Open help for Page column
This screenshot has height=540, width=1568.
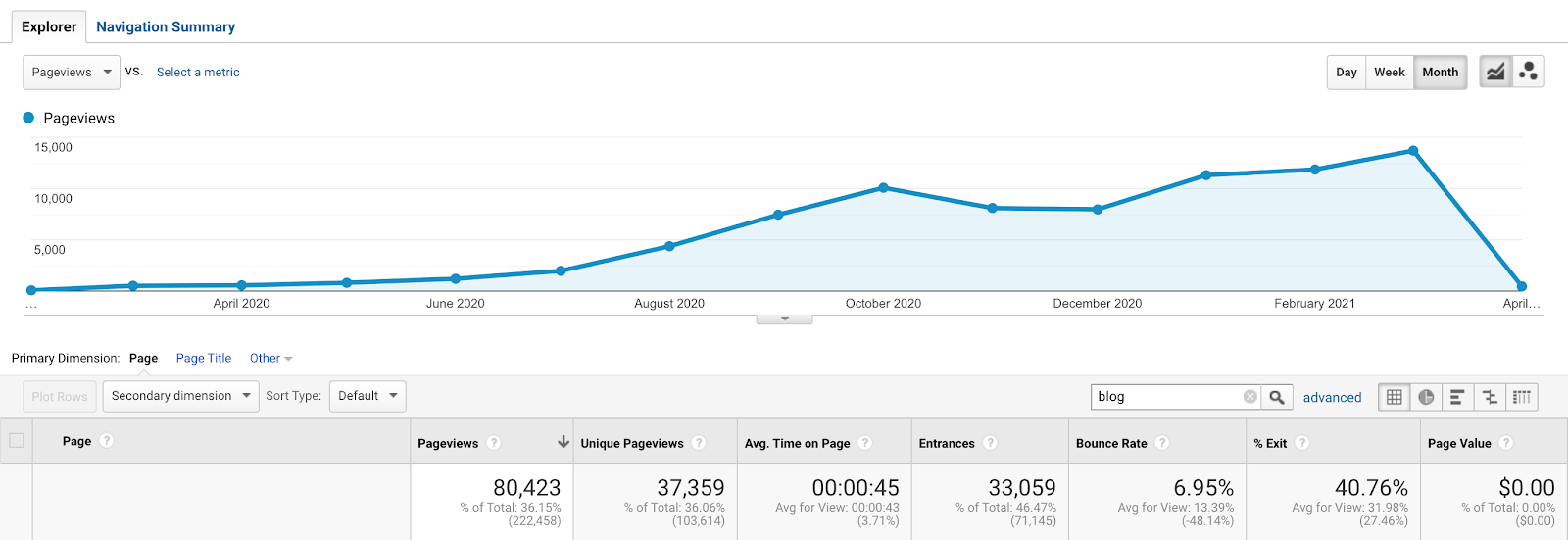[x=107, y=441]
